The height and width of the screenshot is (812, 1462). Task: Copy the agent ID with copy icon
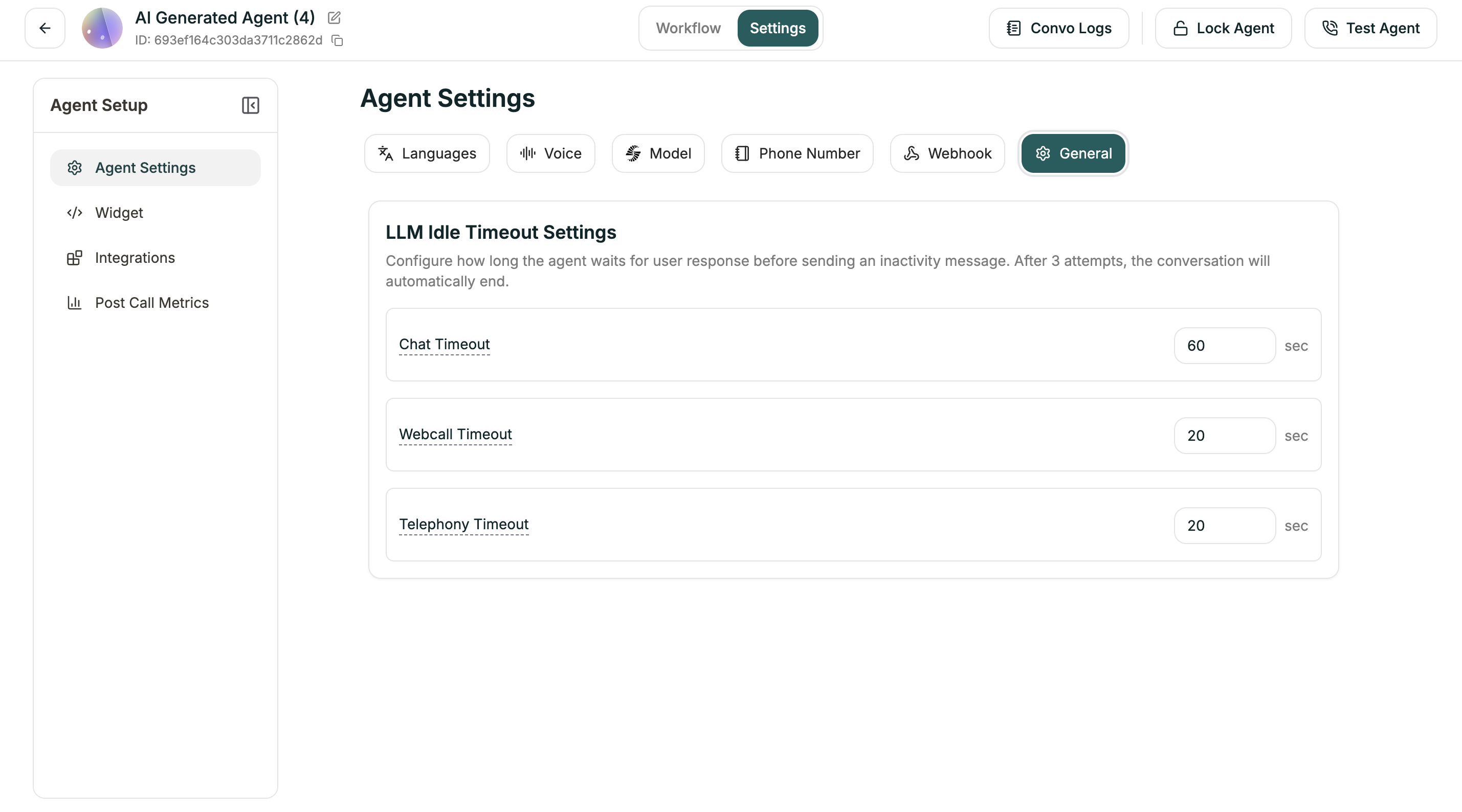click(x=337, y=40)
